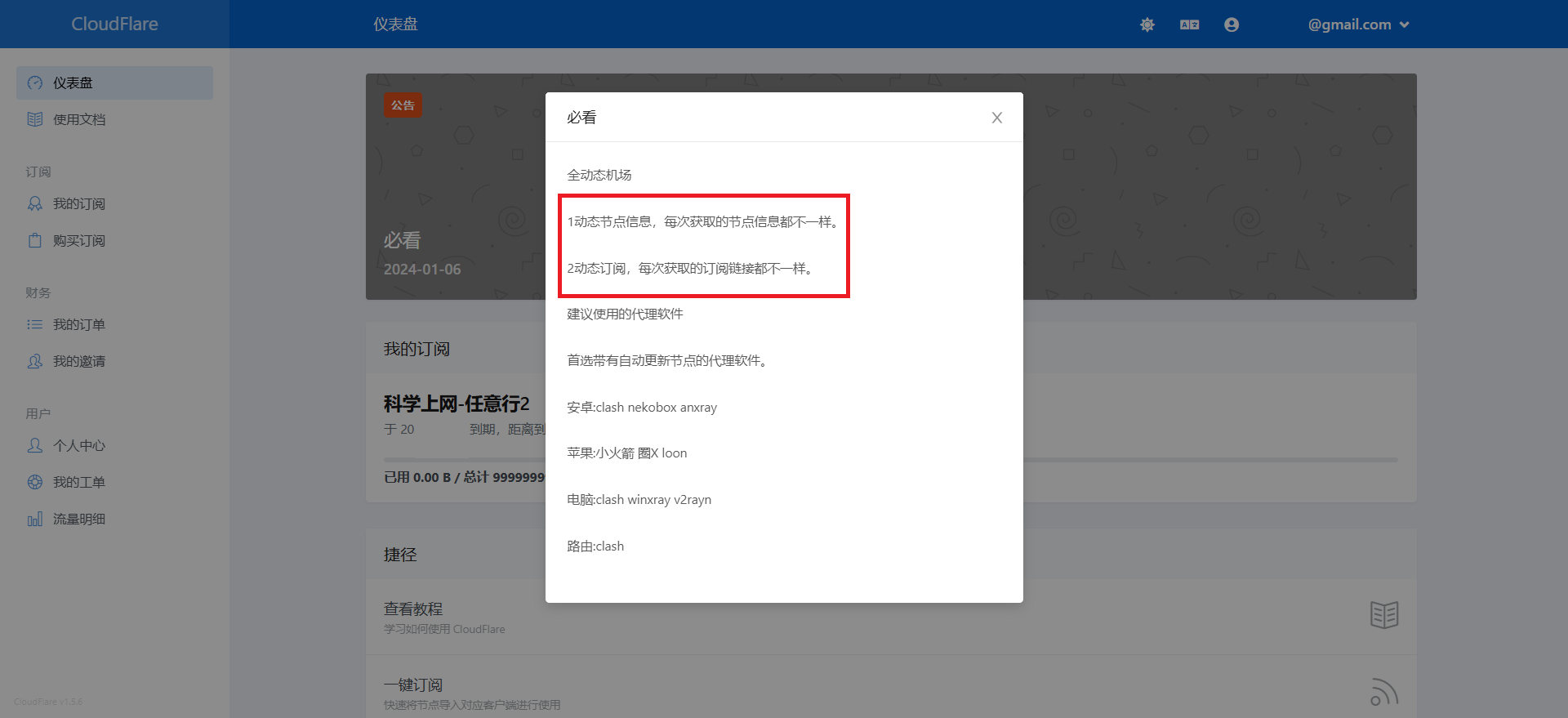This screenshot has width=1568, height=718.
Task: Click the CloudFlare logo text
Action: (x=114, y=25)
